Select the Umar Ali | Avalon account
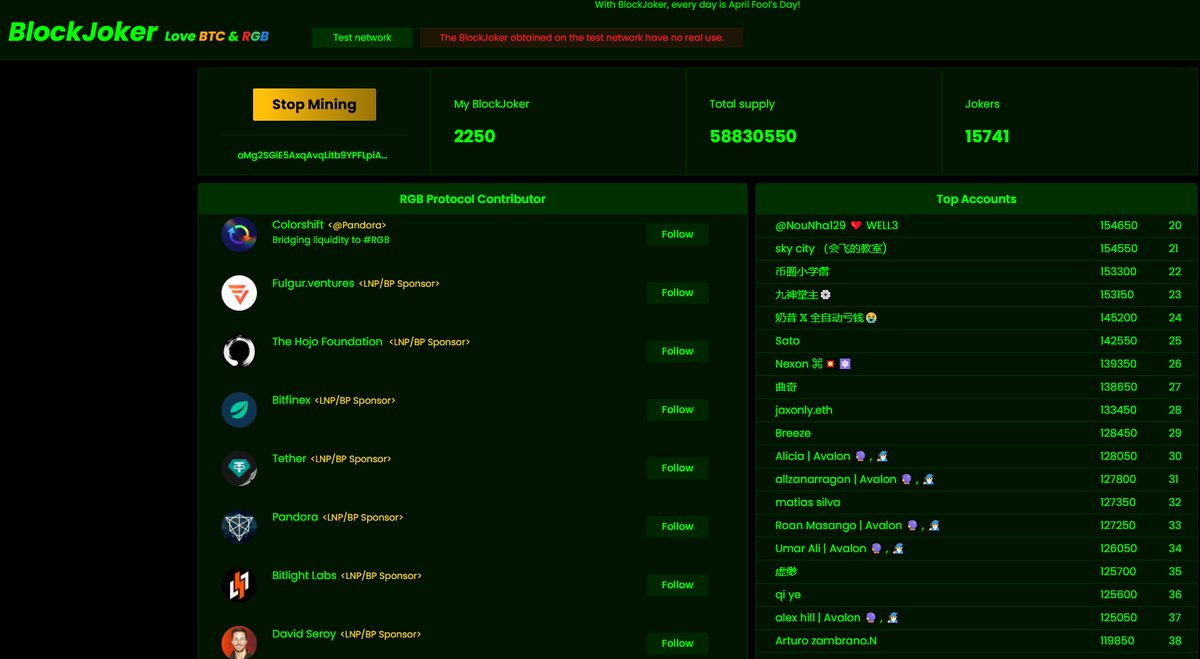1200x659 pixels. point(977,548)
